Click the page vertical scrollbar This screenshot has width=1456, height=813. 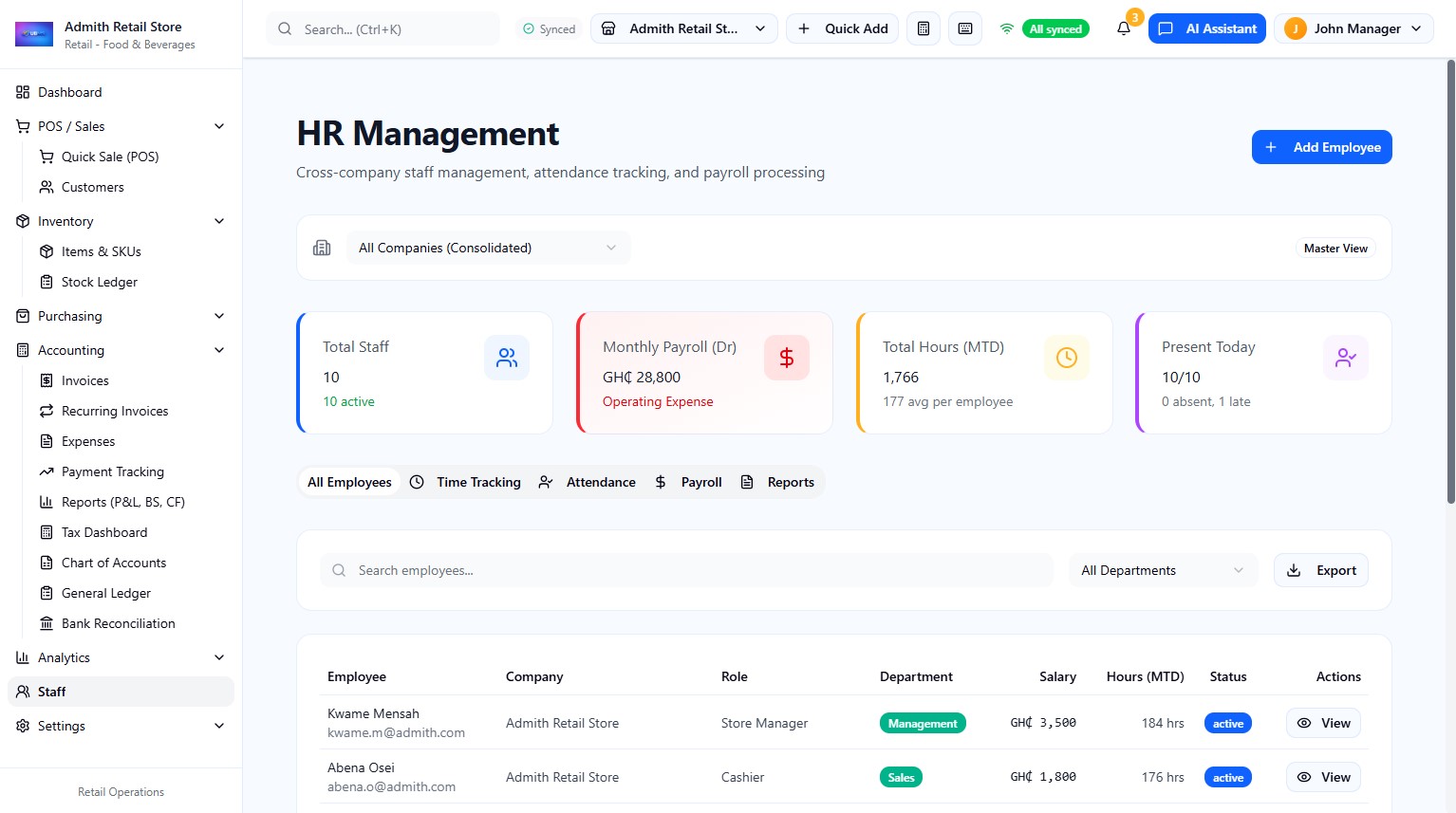click(1450, 281)
